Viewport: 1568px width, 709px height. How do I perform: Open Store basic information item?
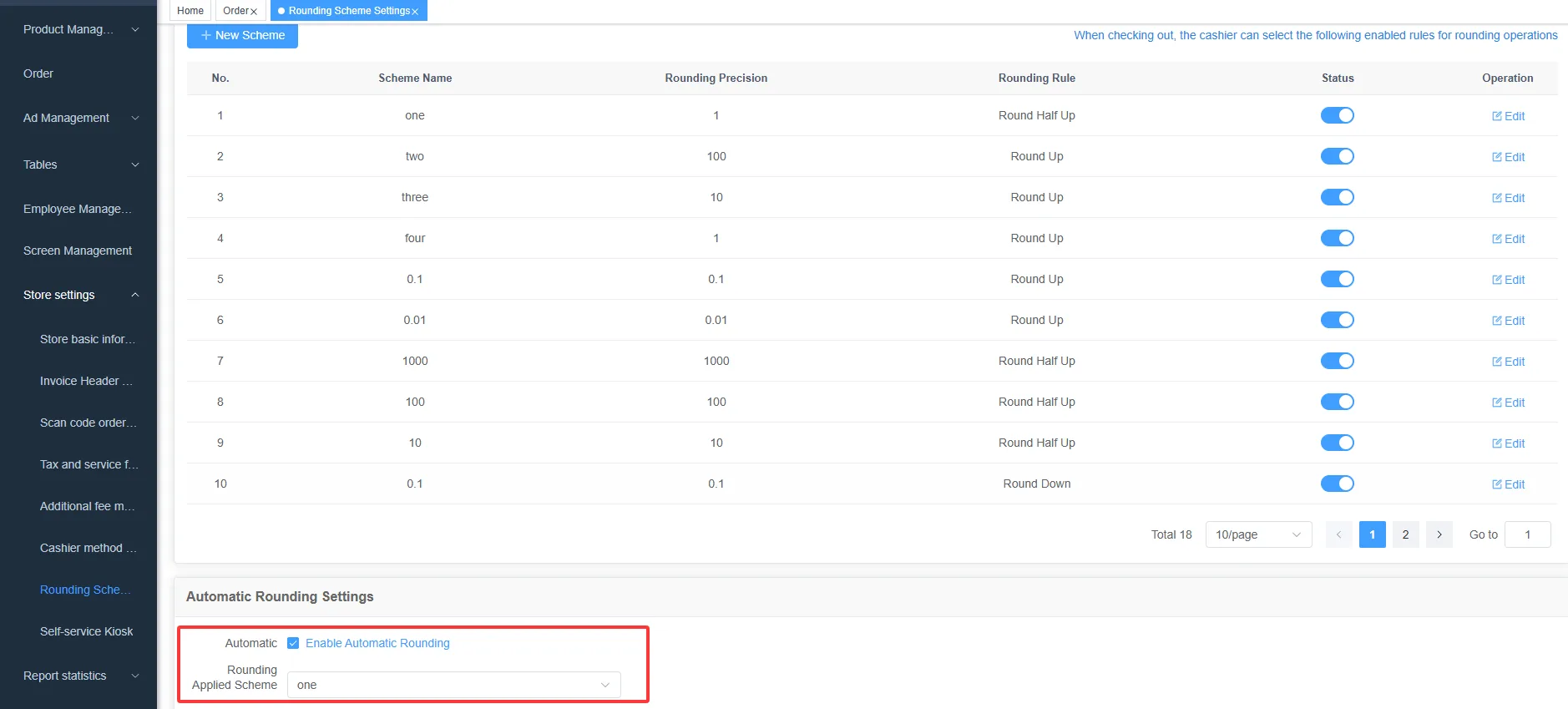(x=87, y=339)
